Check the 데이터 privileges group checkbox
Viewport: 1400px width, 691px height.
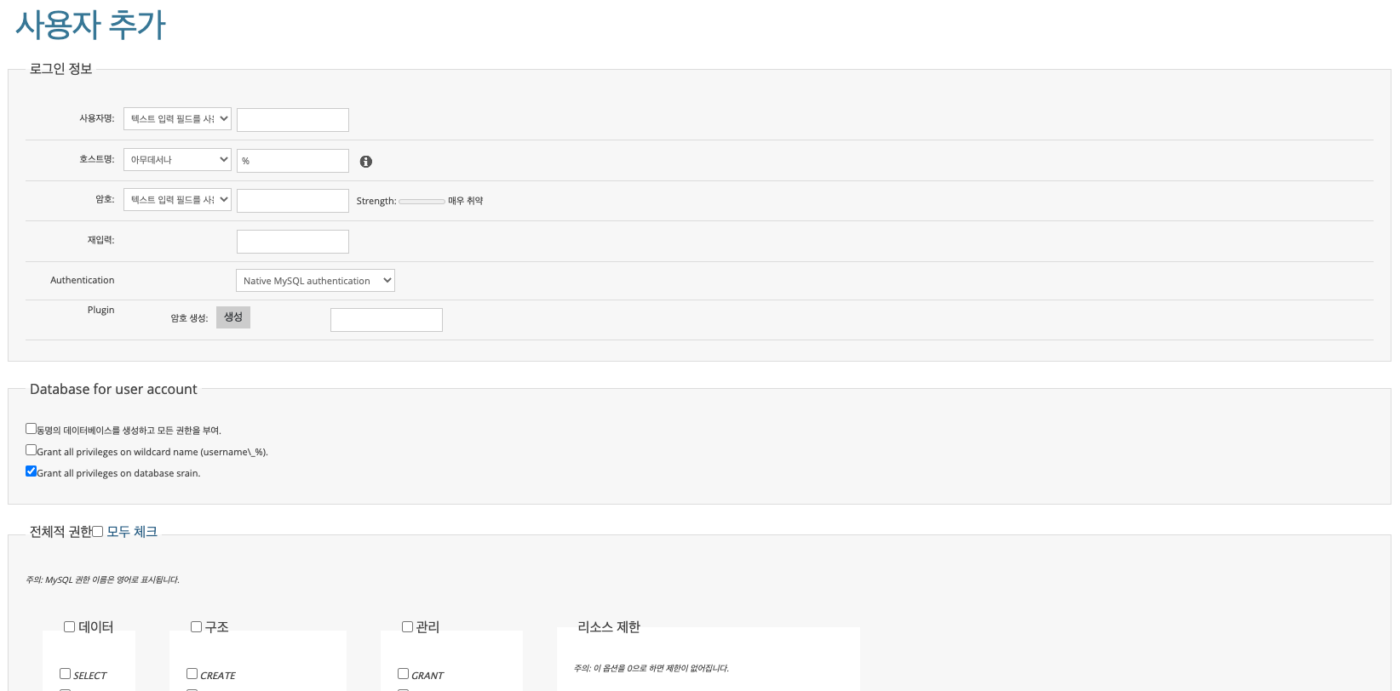pos(70,627)
